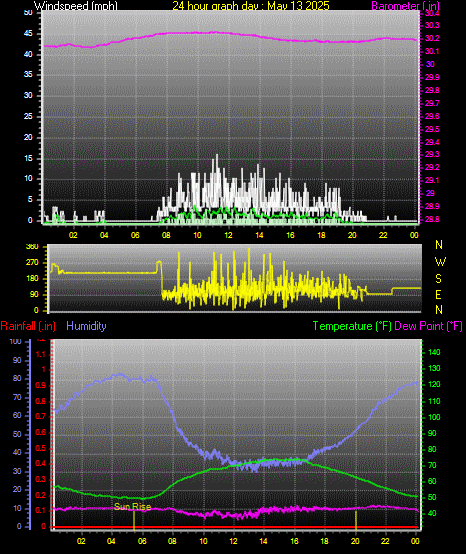This screenshot has height=554, width=466.
Task: Click the 29.1 barometer axis value
Action: pos(432,181)
